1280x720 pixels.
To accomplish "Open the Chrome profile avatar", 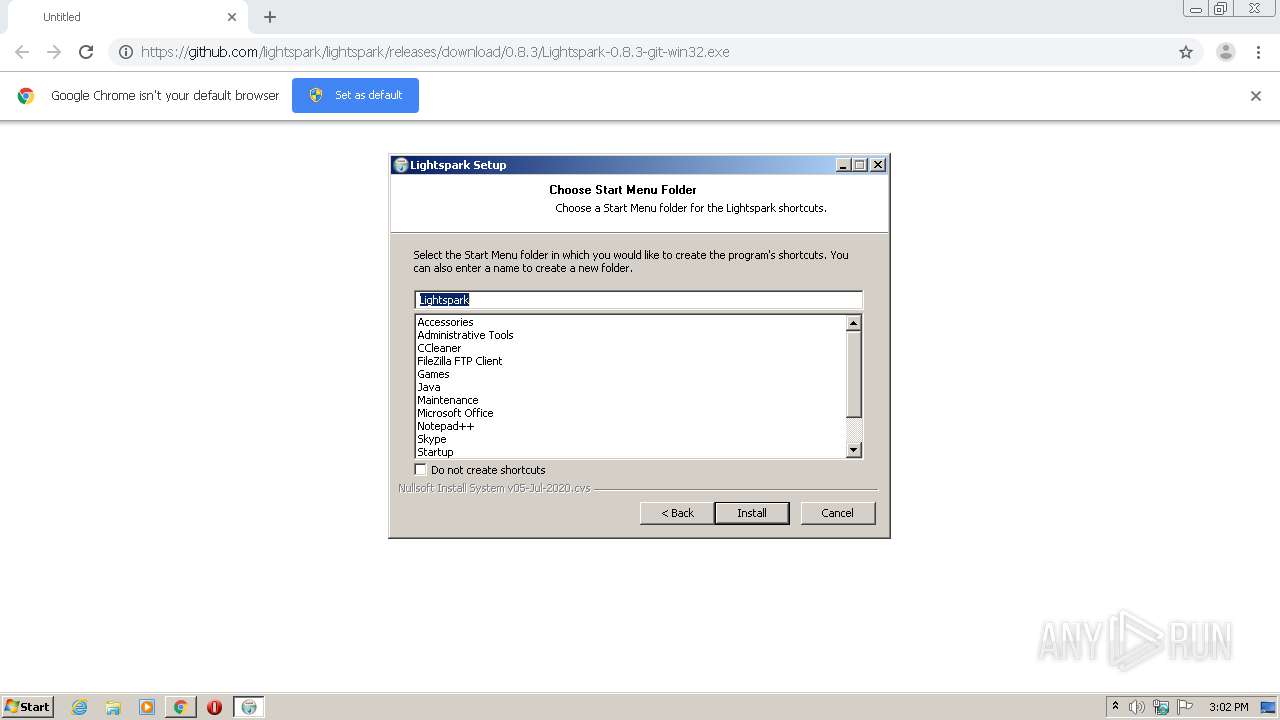I will (x=1226, y=52).
